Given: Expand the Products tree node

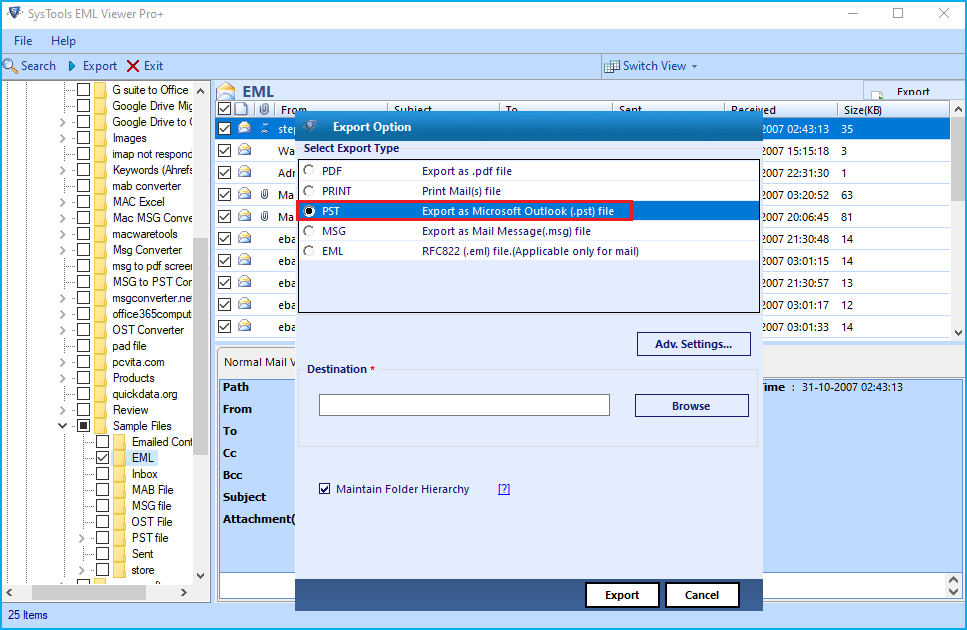Looking at the screenshot, I should 62,378.
